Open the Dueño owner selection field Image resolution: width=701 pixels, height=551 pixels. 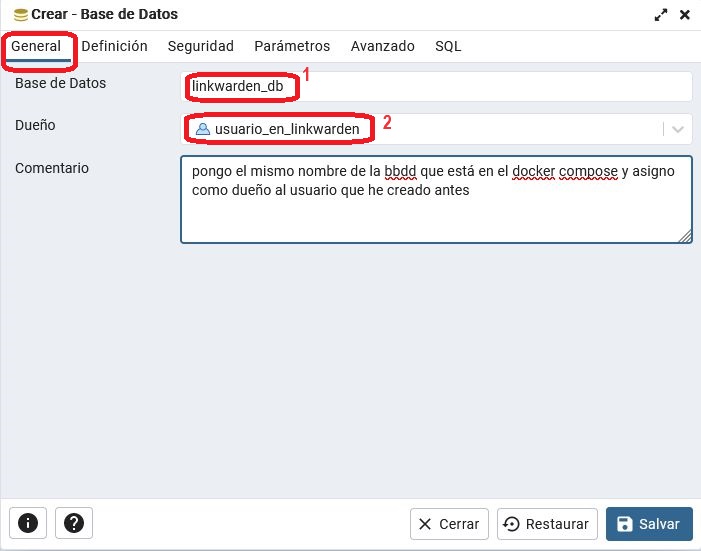click(x=420, y=129)
